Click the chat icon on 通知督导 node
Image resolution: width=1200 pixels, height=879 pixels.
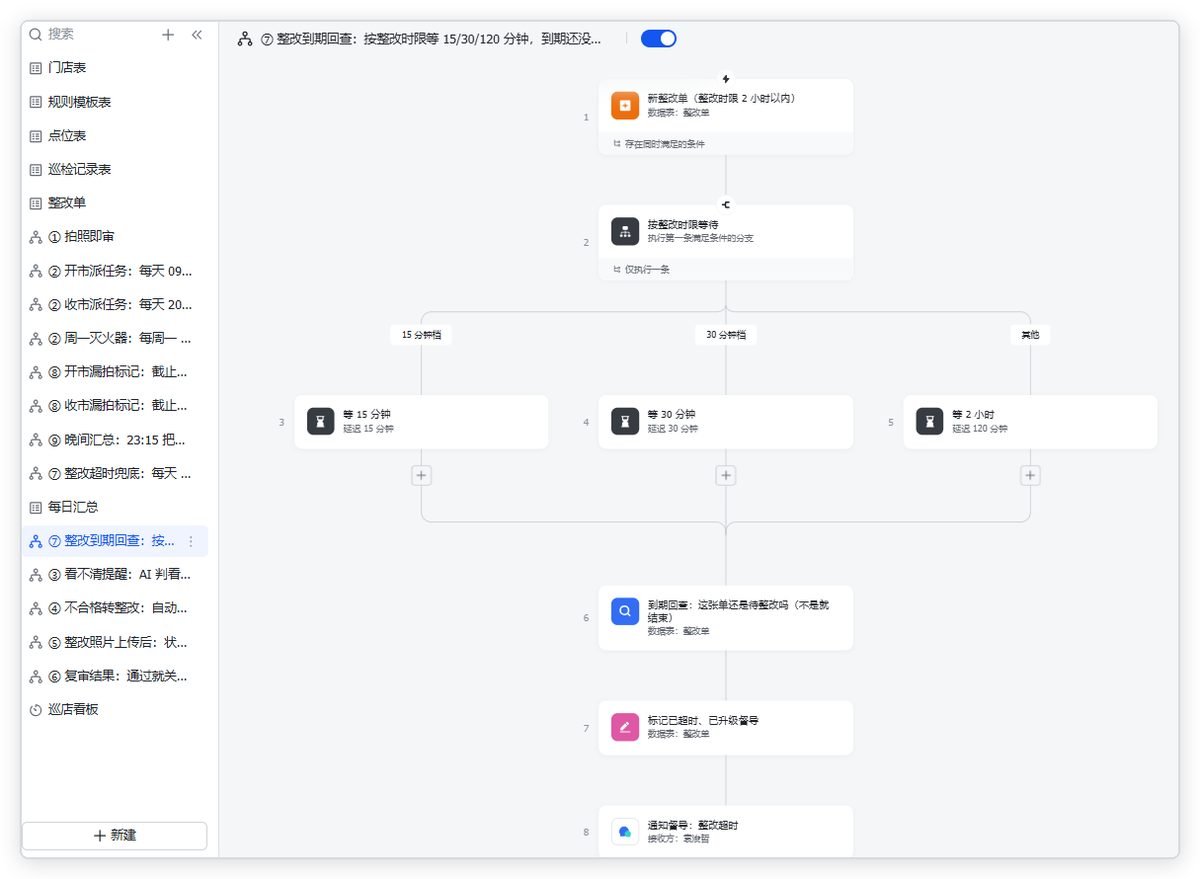(x=625, y=832)
